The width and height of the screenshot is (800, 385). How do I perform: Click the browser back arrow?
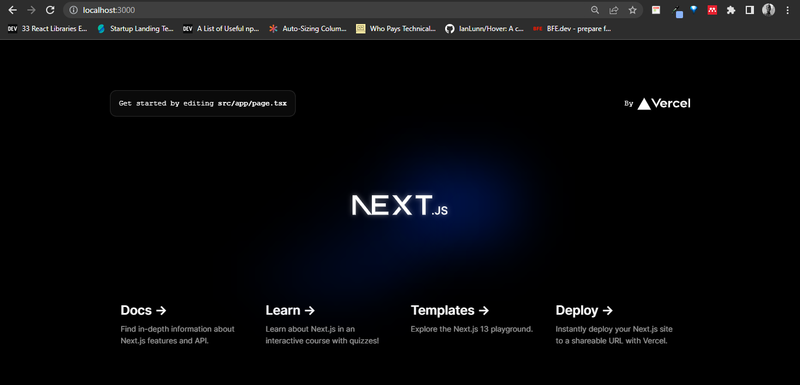pyautogui.click(x=12, y=10)
